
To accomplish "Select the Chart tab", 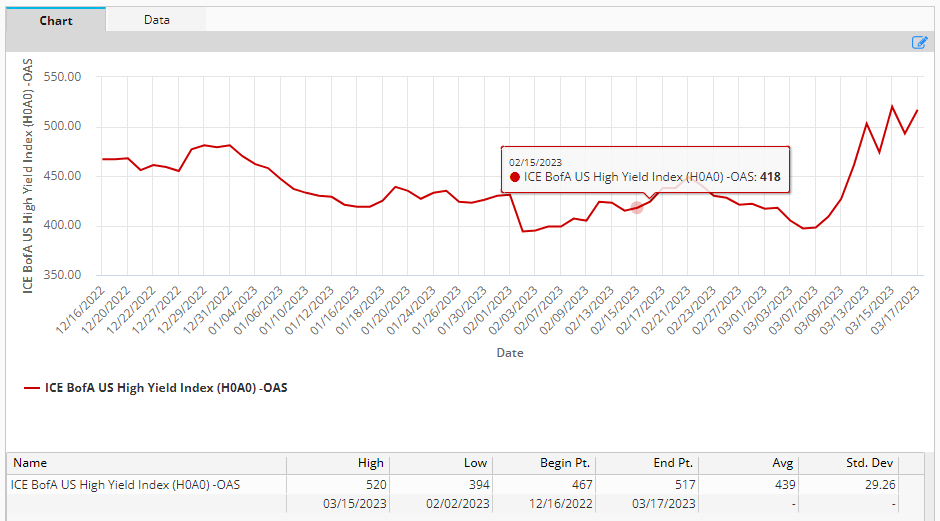I will tap(56, 20).
